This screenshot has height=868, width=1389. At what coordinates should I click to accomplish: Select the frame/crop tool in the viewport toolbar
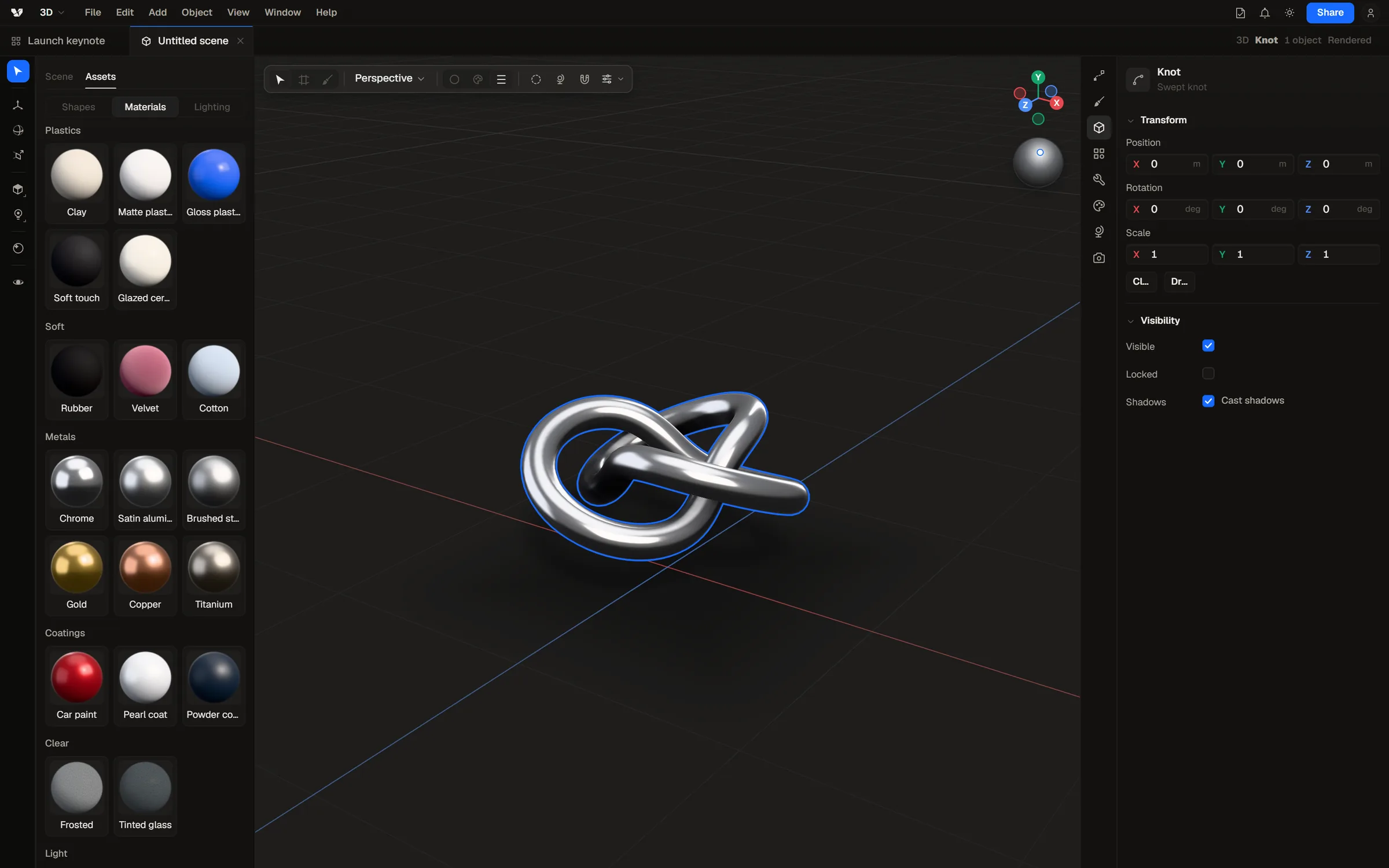304,79
